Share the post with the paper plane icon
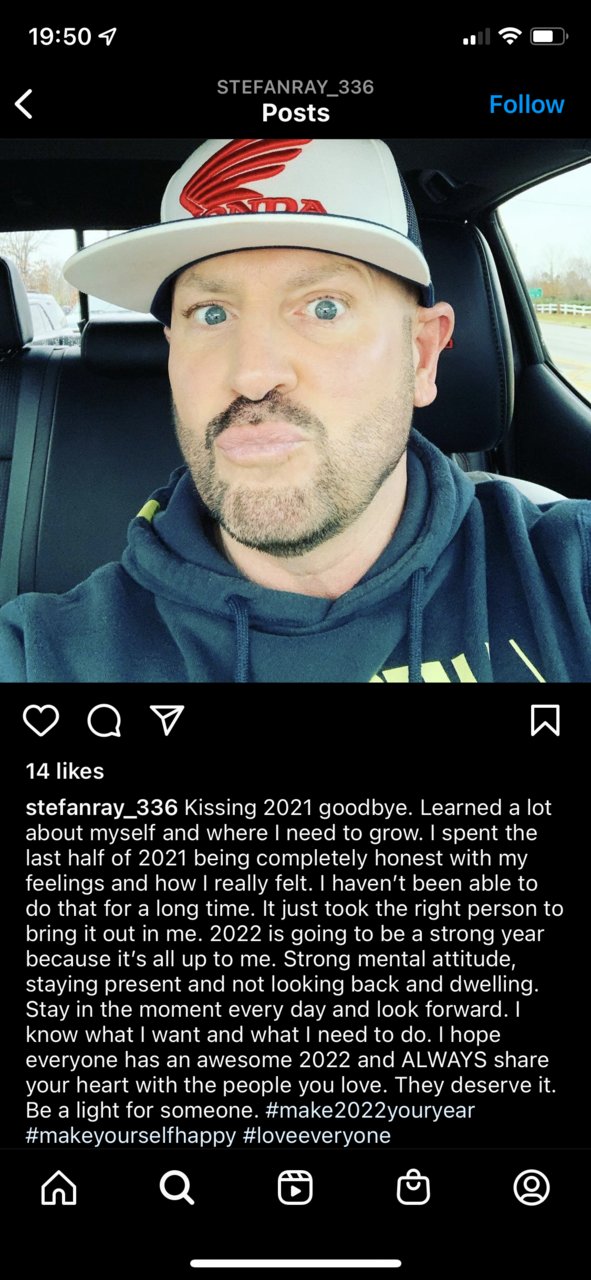The width and height of the screenshot is (591, 1280). pos(167,720)
